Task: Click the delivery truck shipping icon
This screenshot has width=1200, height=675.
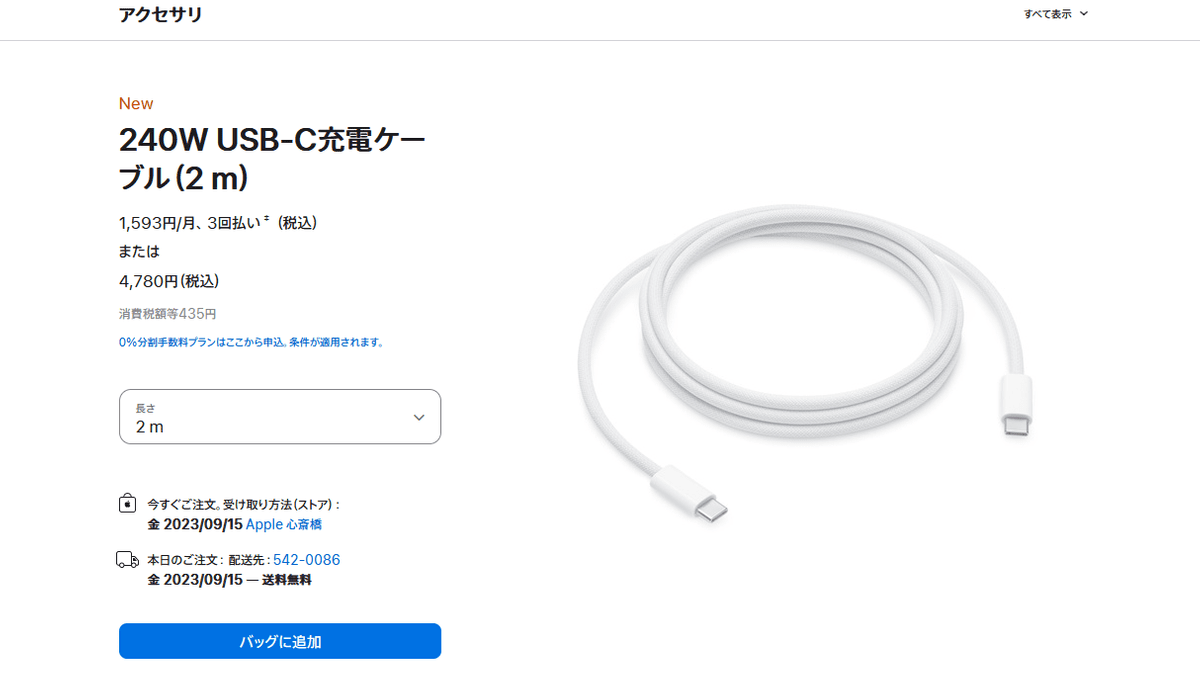Action: pos(125,557)
